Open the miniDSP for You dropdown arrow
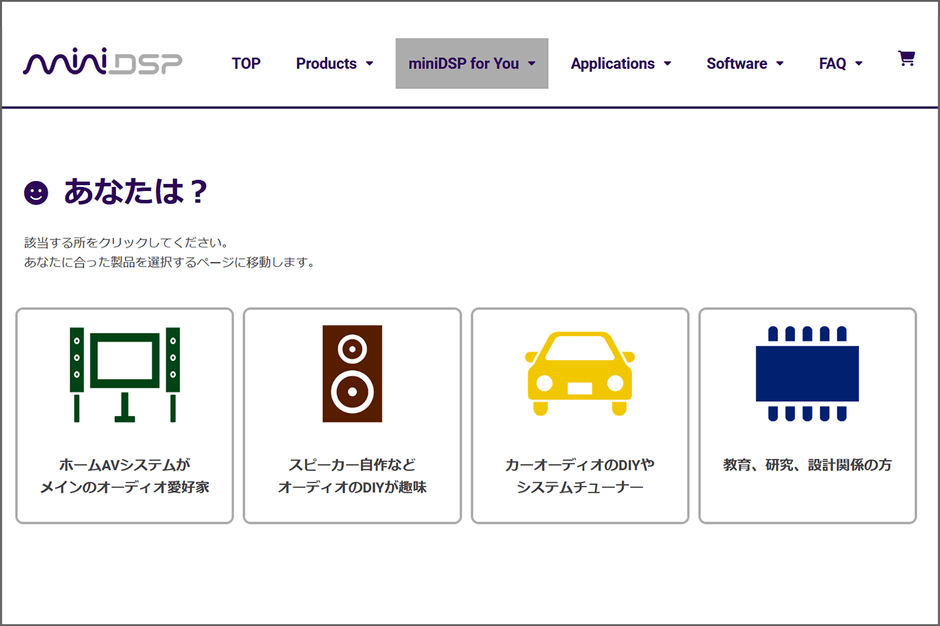Screen dimensions: 940x626 pyautogui.click(x=530, y=62)
